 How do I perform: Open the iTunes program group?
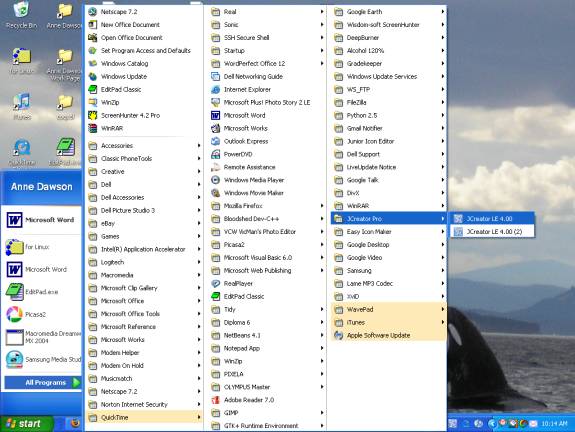(x=388, y=322)
